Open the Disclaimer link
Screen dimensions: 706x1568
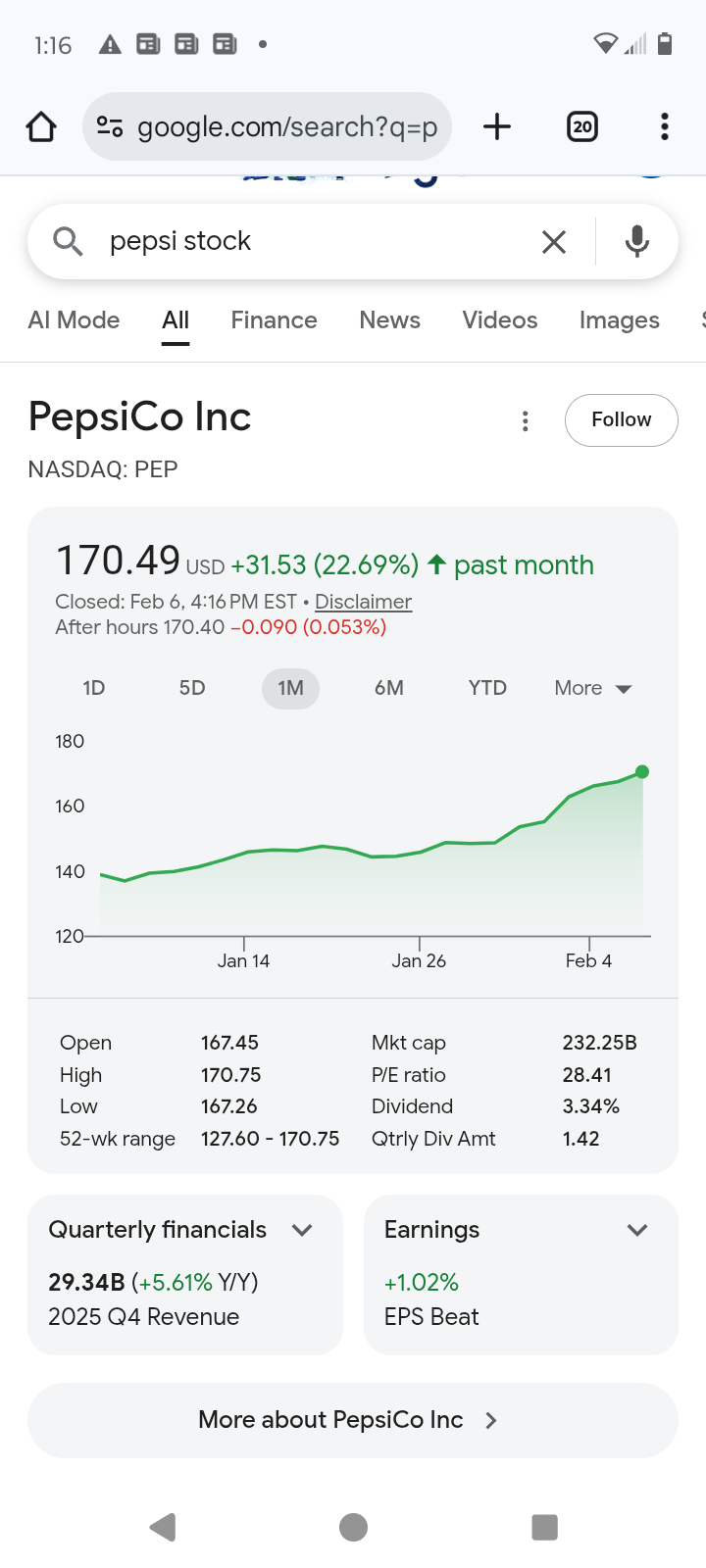(363, 602)
